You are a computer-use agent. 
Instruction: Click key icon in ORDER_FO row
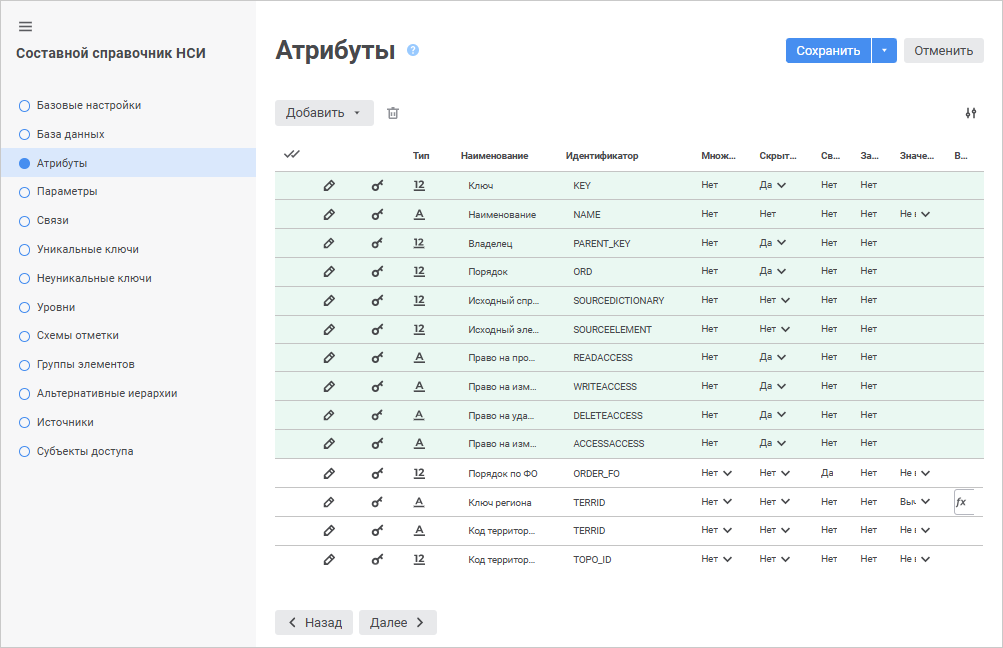[x=378, y=473]
